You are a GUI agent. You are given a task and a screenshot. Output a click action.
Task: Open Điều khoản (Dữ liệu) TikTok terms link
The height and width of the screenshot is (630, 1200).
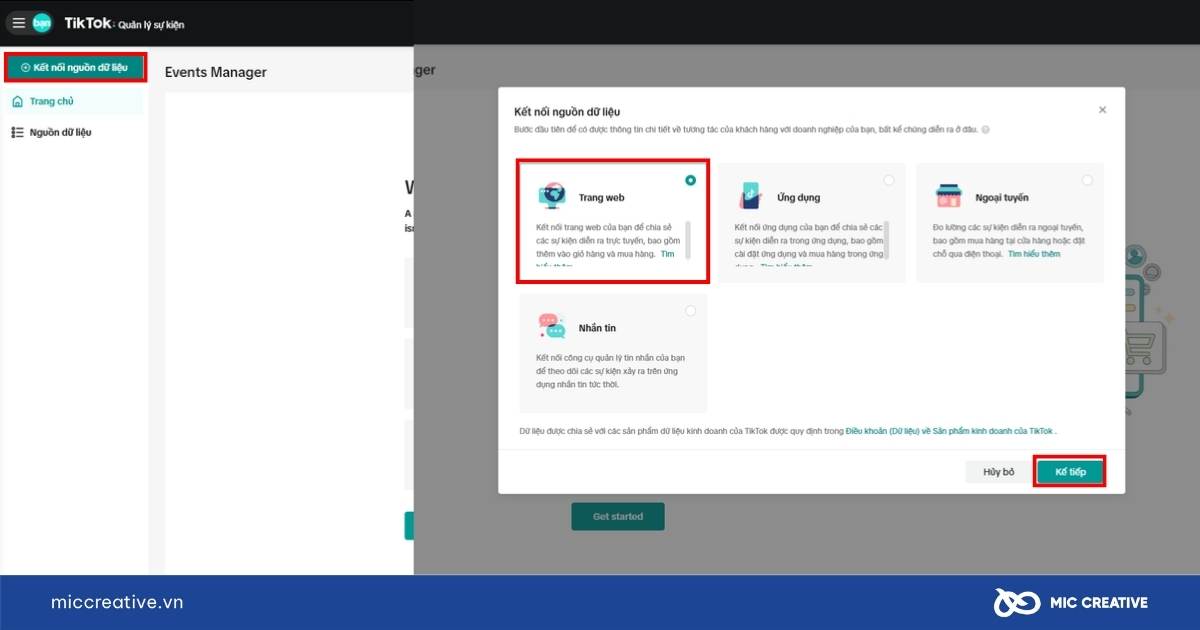950,431
